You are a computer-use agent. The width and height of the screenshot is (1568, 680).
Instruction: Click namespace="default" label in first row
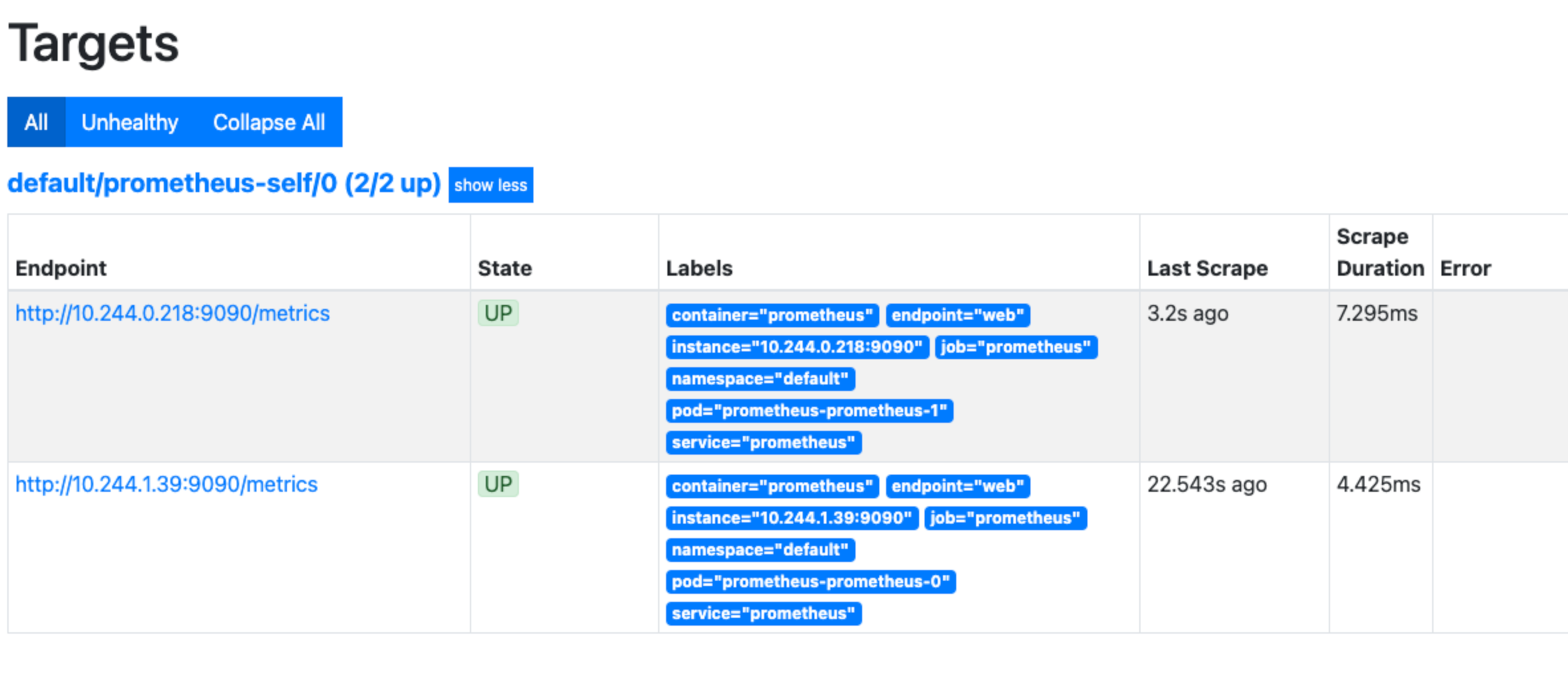(760, 379)
